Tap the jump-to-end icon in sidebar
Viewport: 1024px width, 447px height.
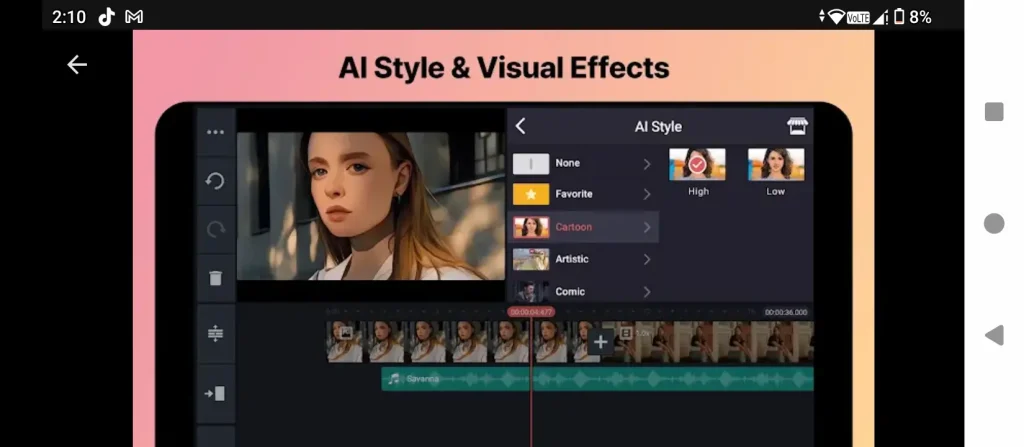pyautogui.click(x=215, y=393)
